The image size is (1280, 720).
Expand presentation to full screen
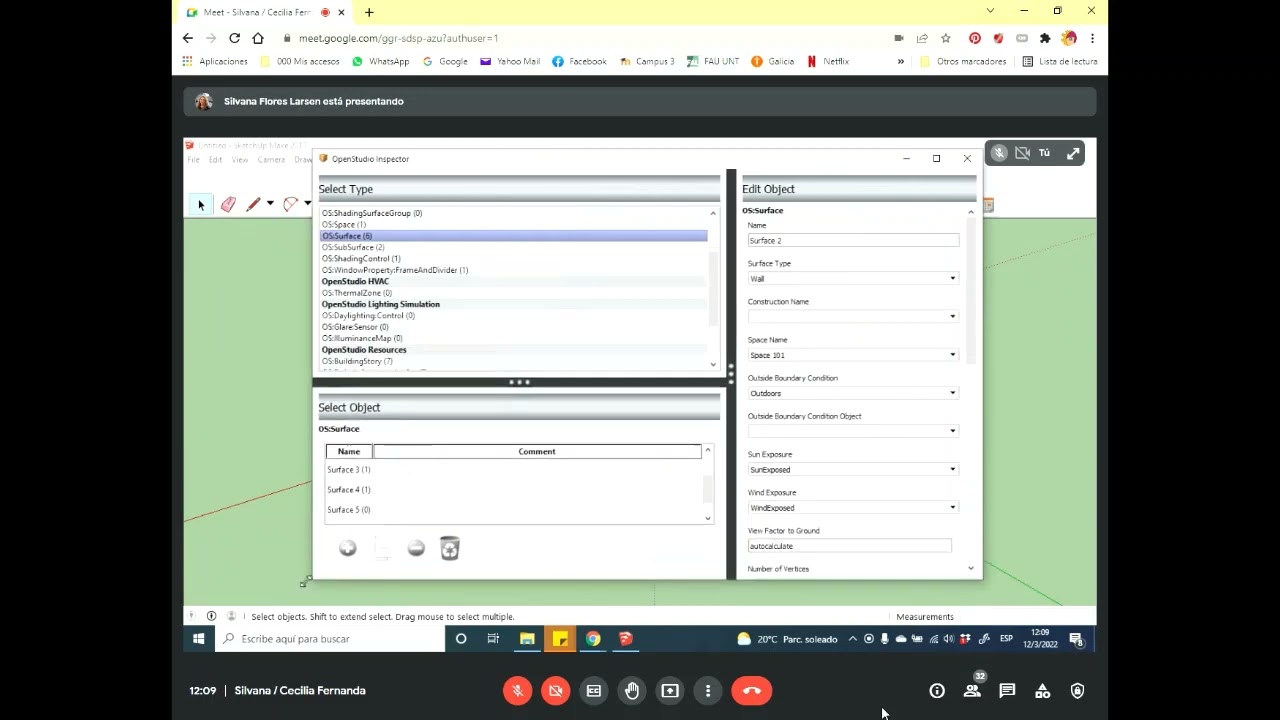(x=1073, y=153)
